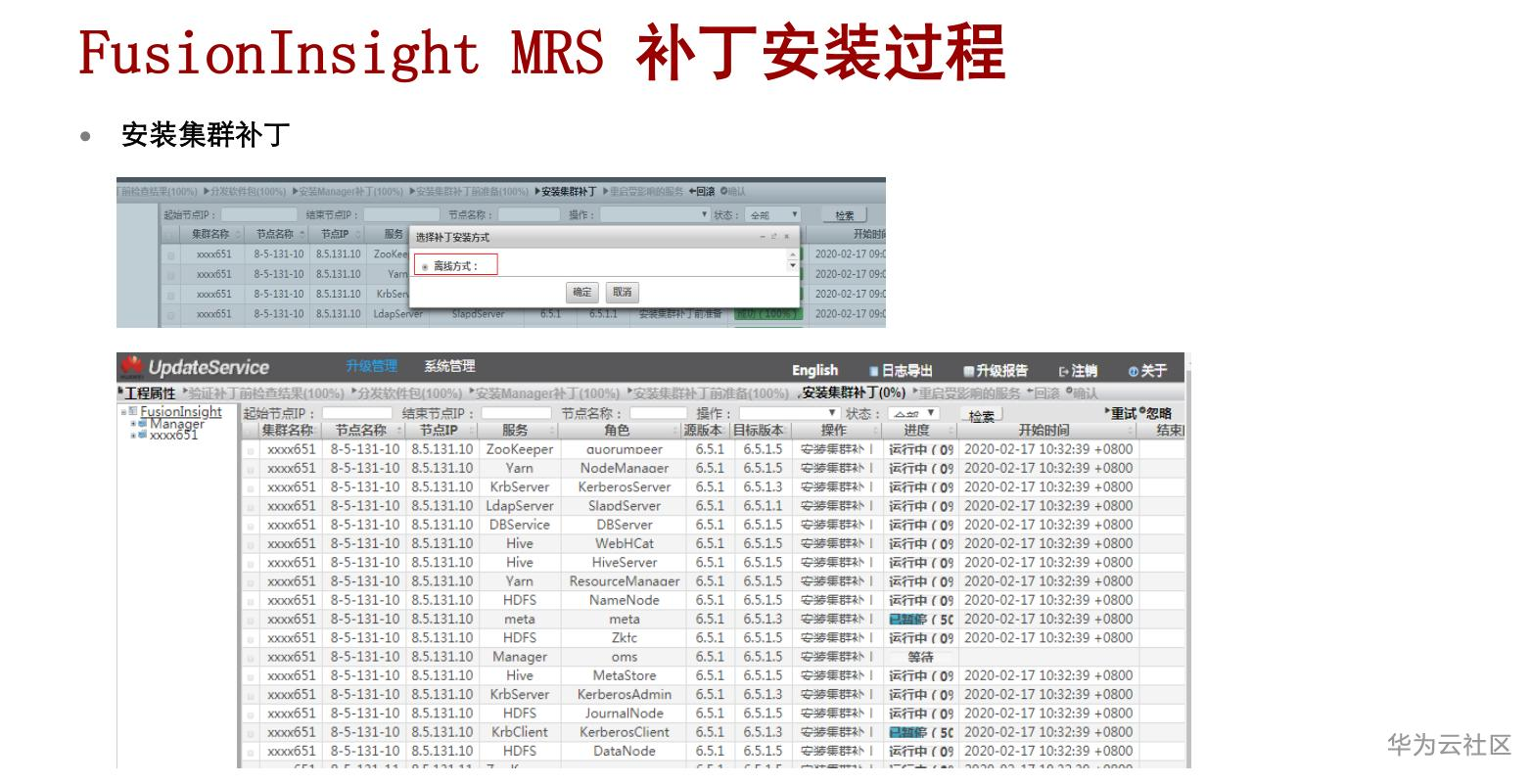This screenshot has height=784, width=1531.
Task: Click the 注销 logout icon
Action: (x=1064, y=371)
